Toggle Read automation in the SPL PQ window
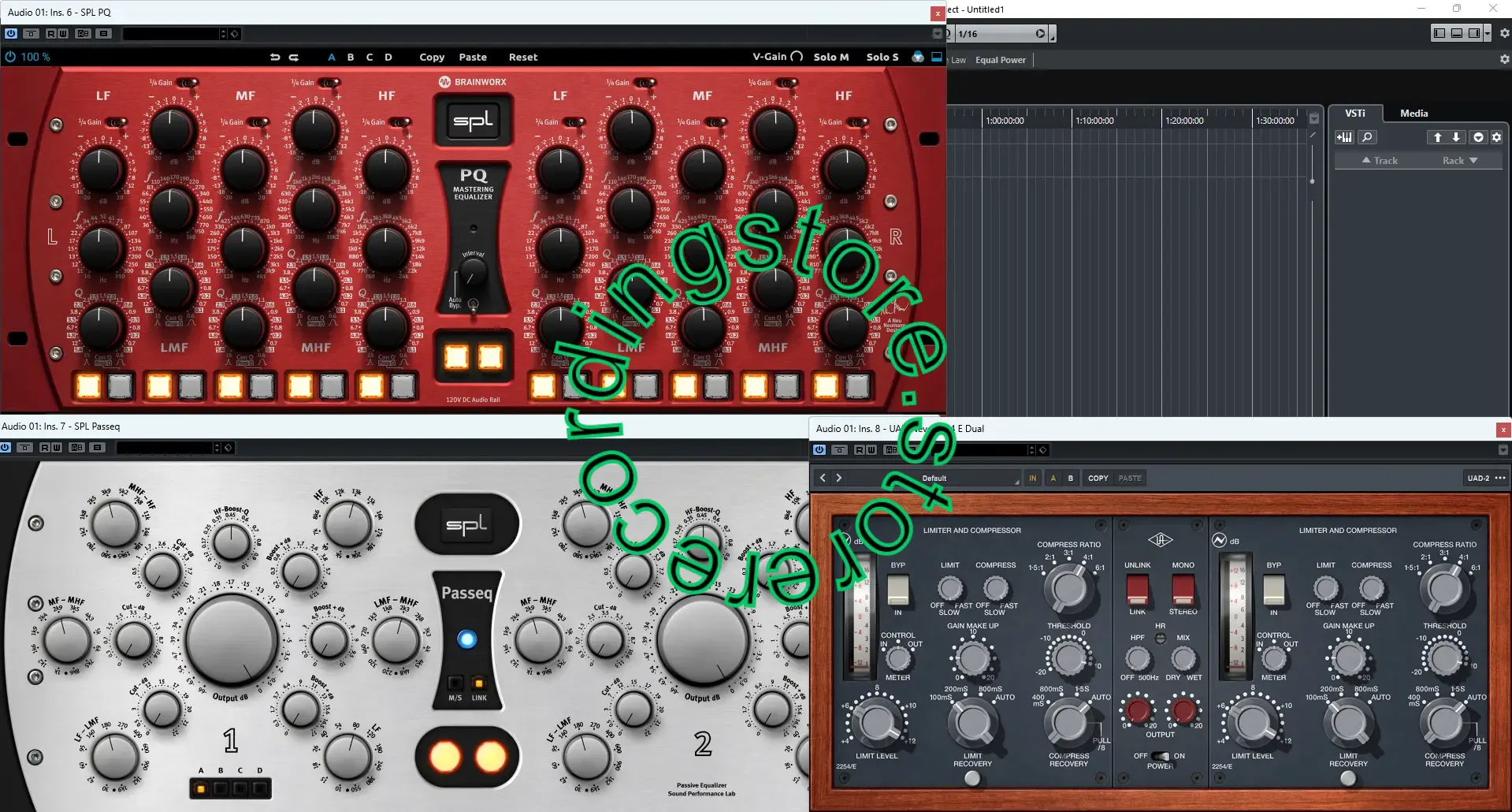1512x812 pixels. pyautogui.click(x=51, y=34)
